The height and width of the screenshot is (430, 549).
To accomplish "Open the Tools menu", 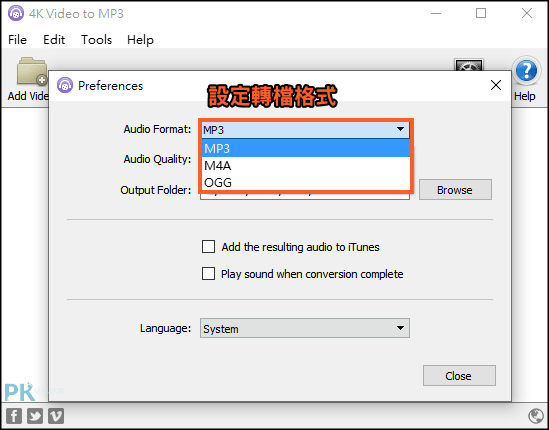I will 96,40.
